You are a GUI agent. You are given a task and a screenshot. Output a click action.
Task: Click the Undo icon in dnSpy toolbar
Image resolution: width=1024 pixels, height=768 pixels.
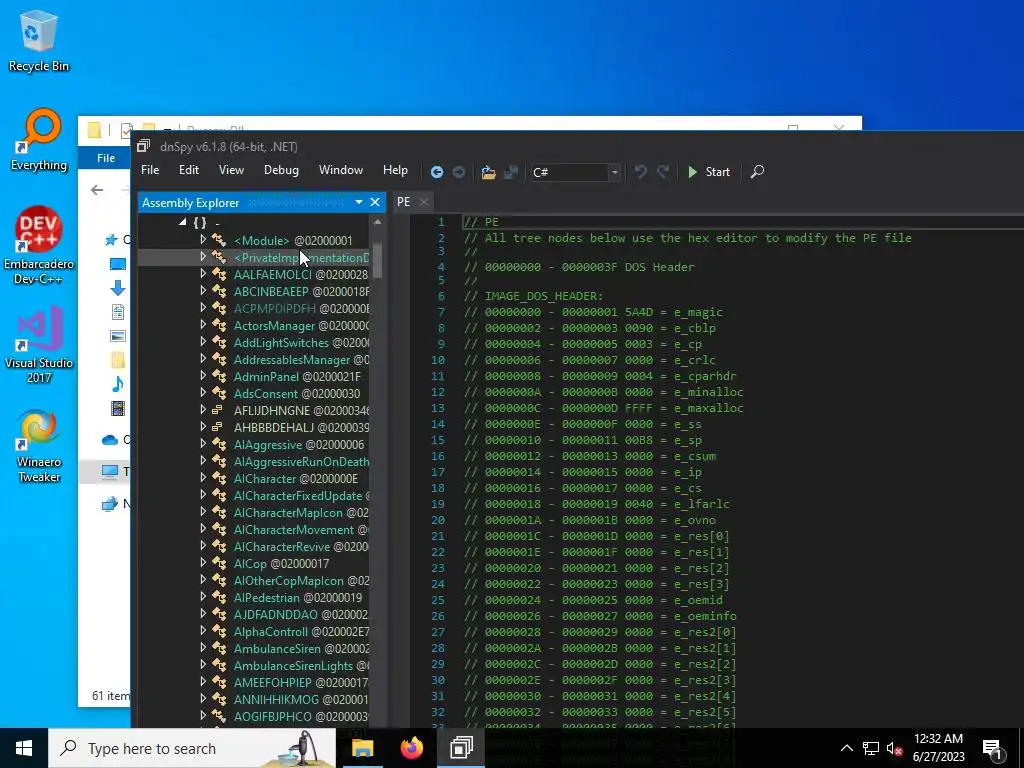641,172
